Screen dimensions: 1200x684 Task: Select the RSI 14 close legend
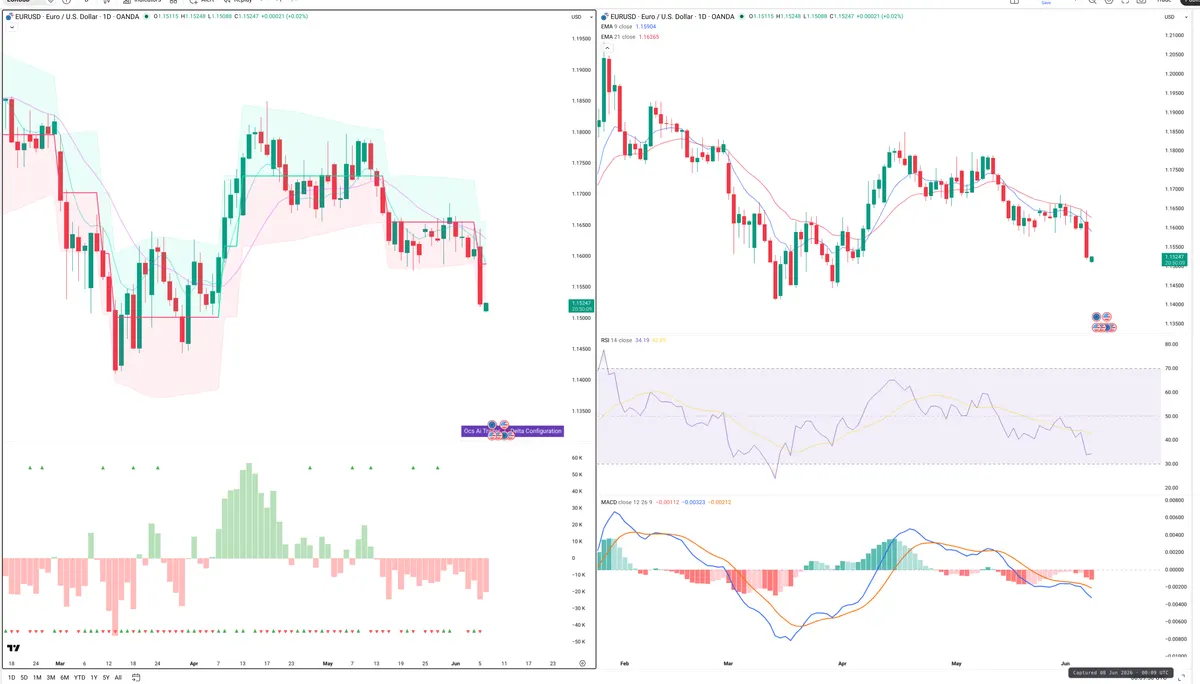(x=616, y=340)
